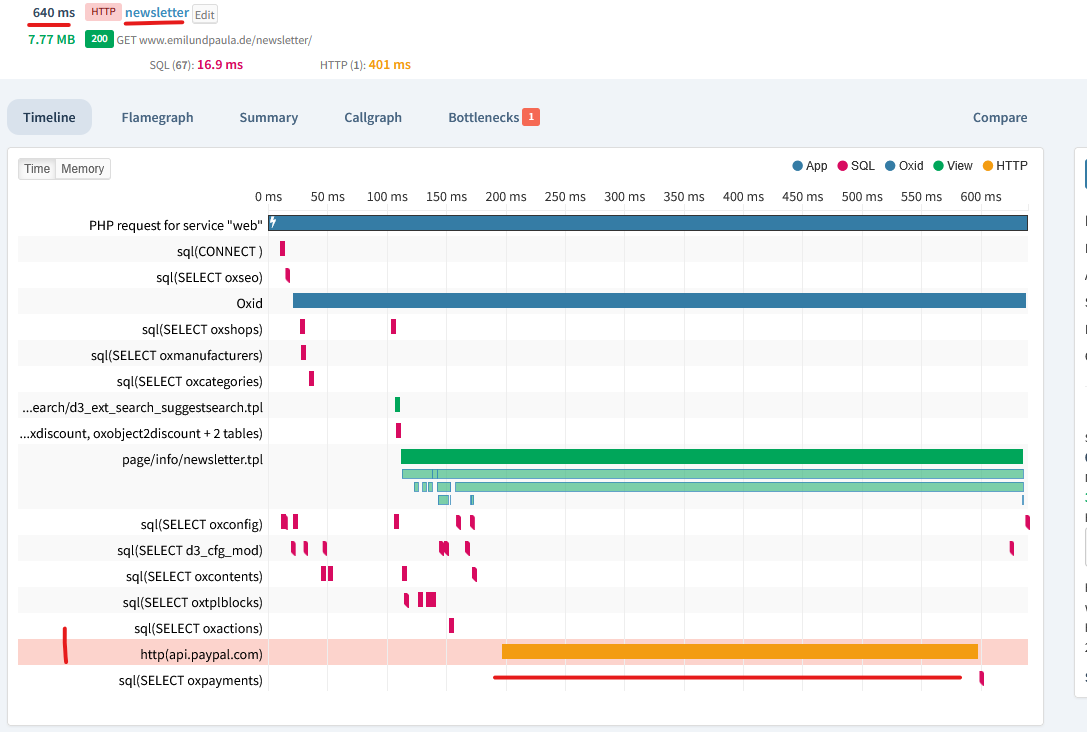This screenshot has height=732, width=1087.
Task: Open the Summary tab
Action: point(268,117)
